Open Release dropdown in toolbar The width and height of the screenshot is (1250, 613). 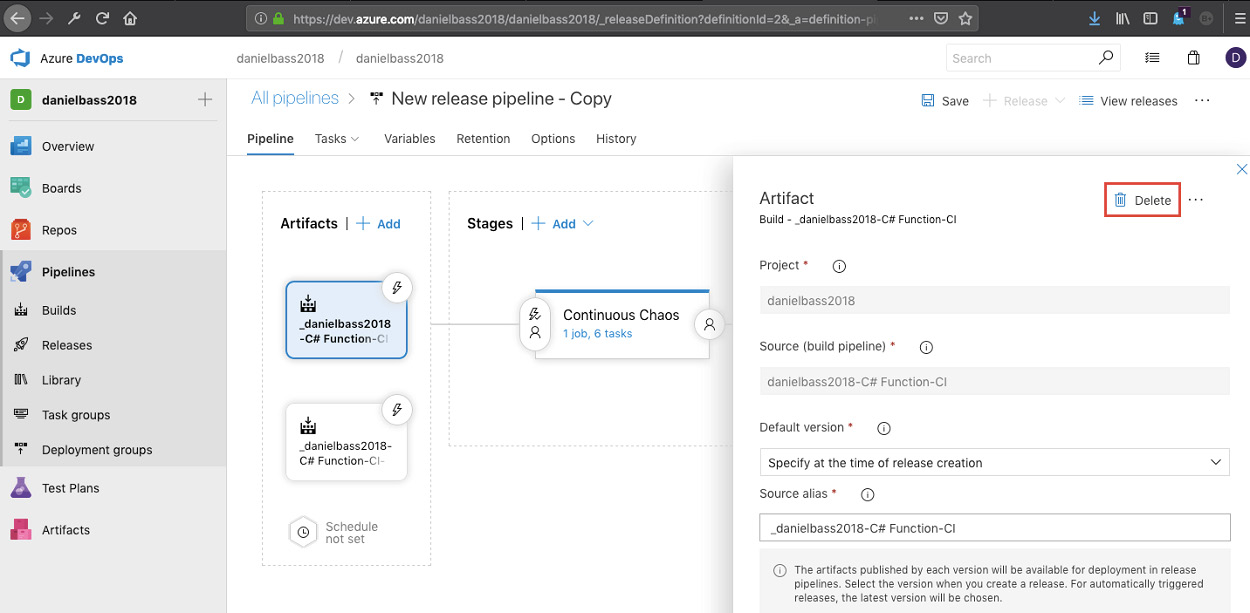click(x=1059, y=101)
